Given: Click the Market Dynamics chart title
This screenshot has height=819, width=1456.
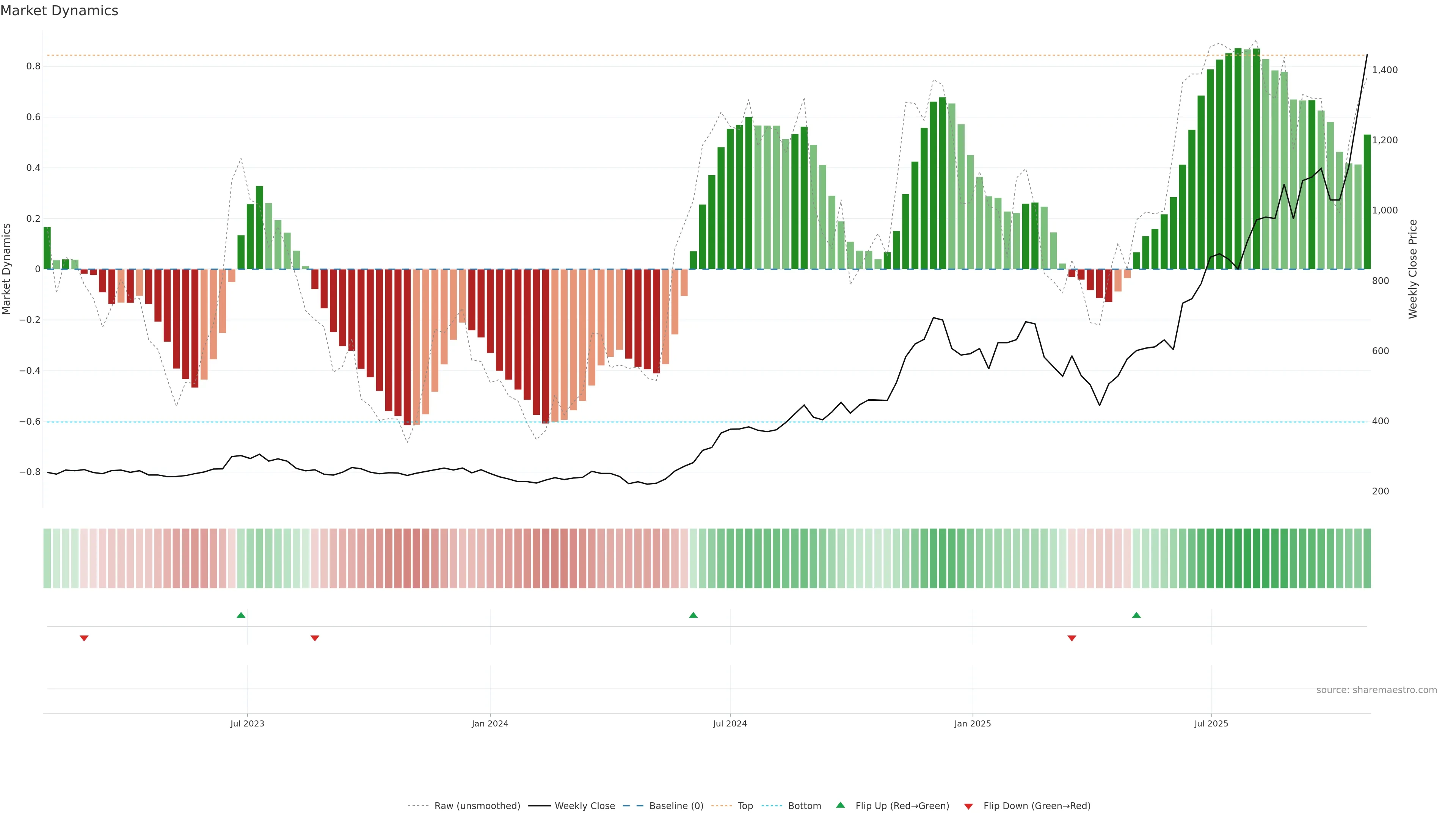Looking at the screenshot, I should (60, 11).
